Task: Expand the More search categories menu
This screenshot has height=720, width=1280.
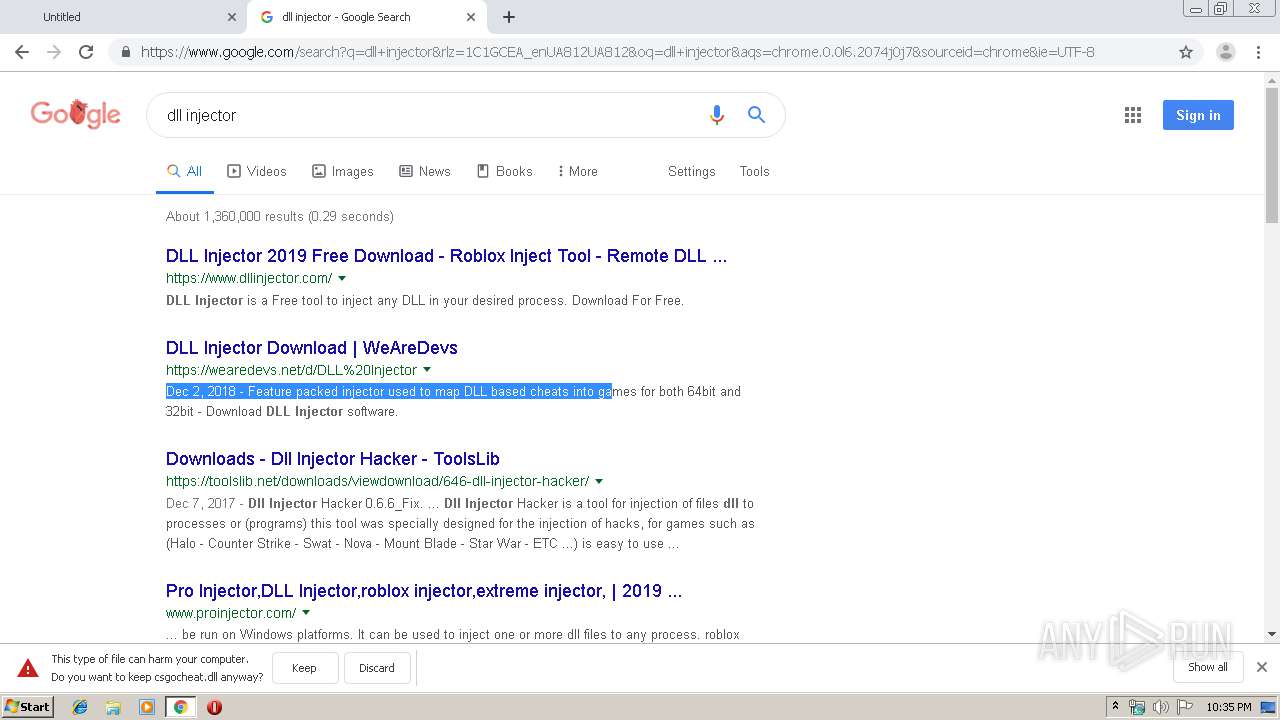Action: [578, 171]
